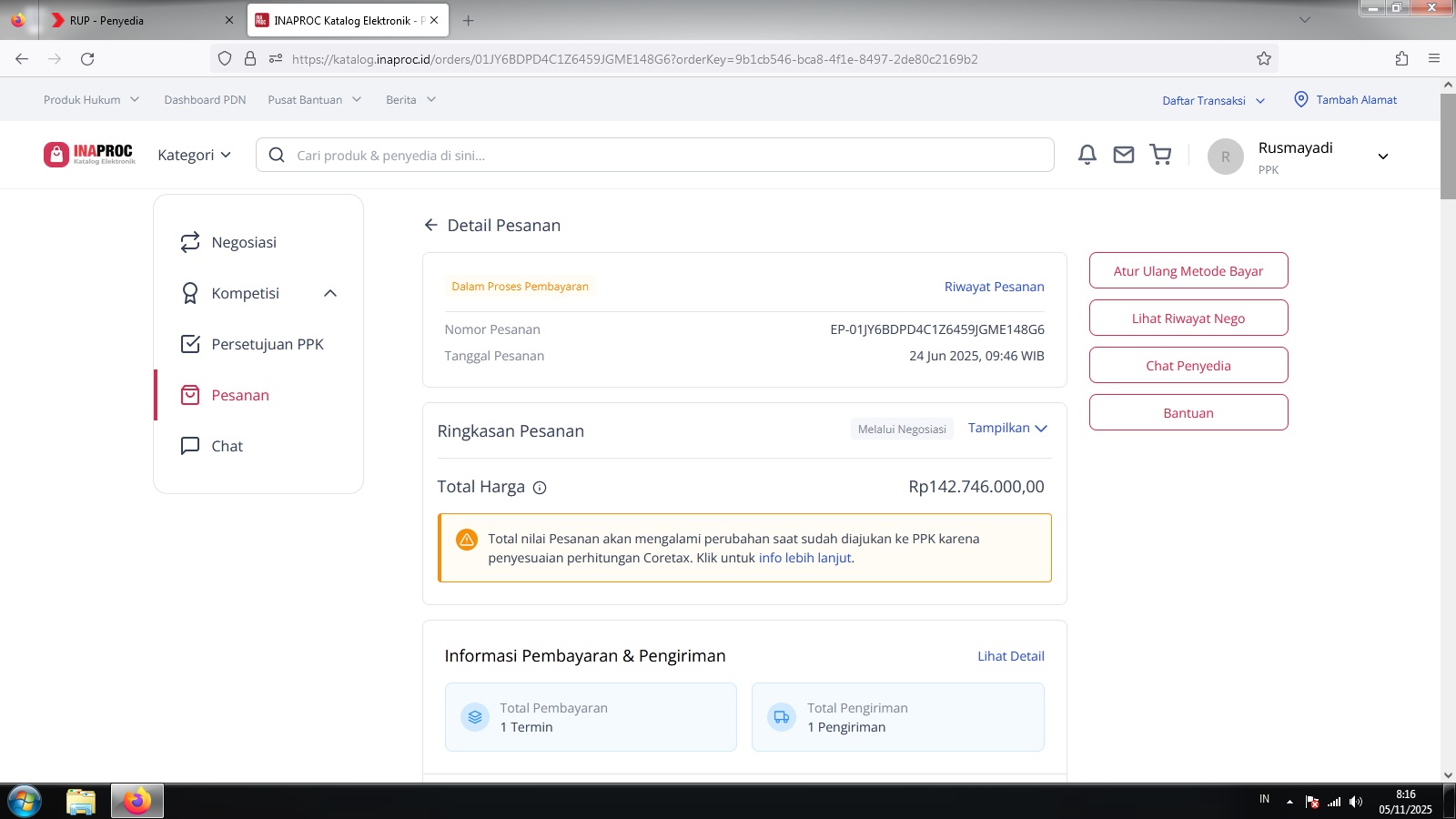The image size is (1456, 819).
Task: Bookmark this page with star icon
Action: click(x=1264, y=59)
